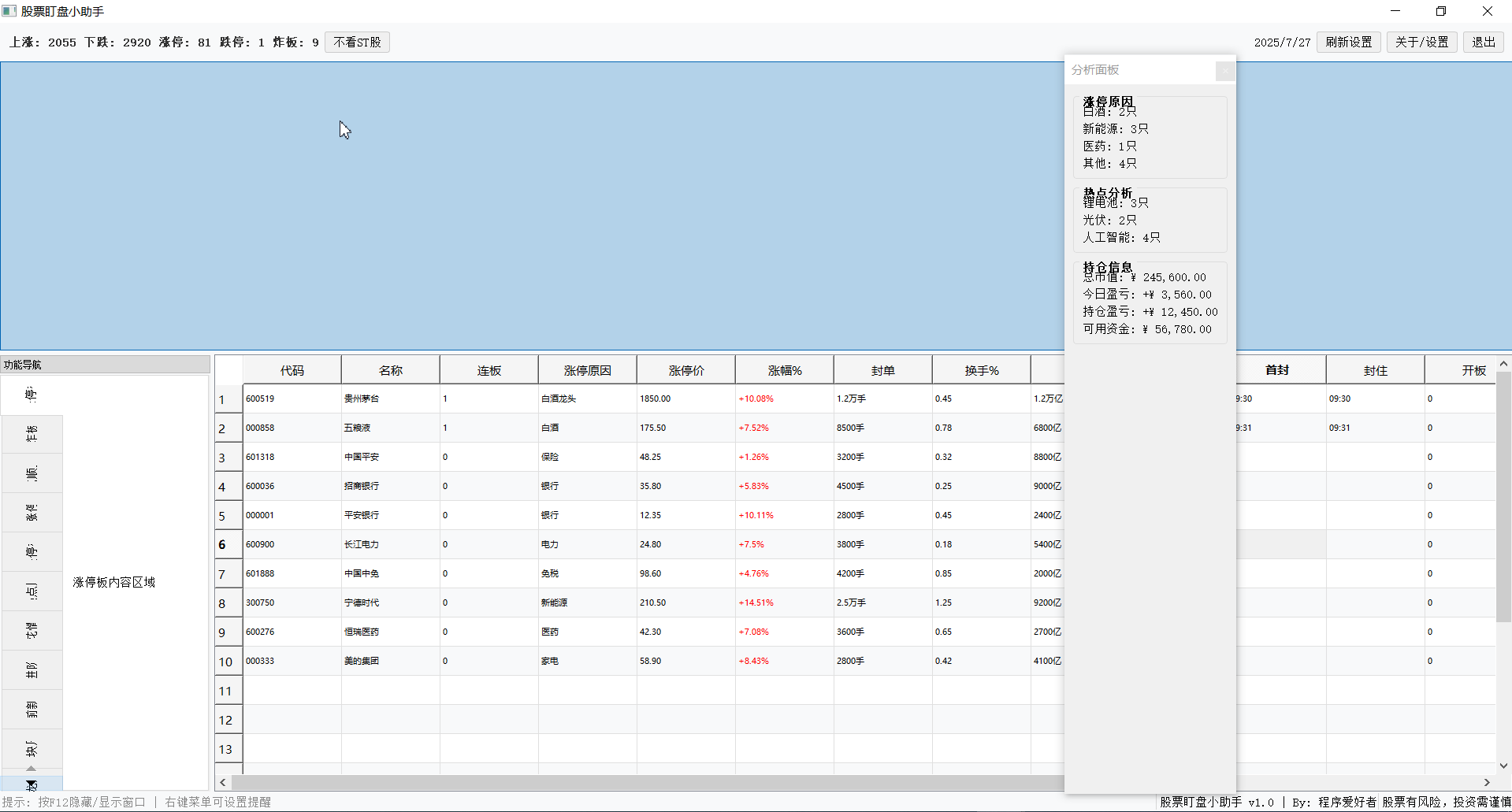Select the active top tab under 功能导航

pos(32,395)
